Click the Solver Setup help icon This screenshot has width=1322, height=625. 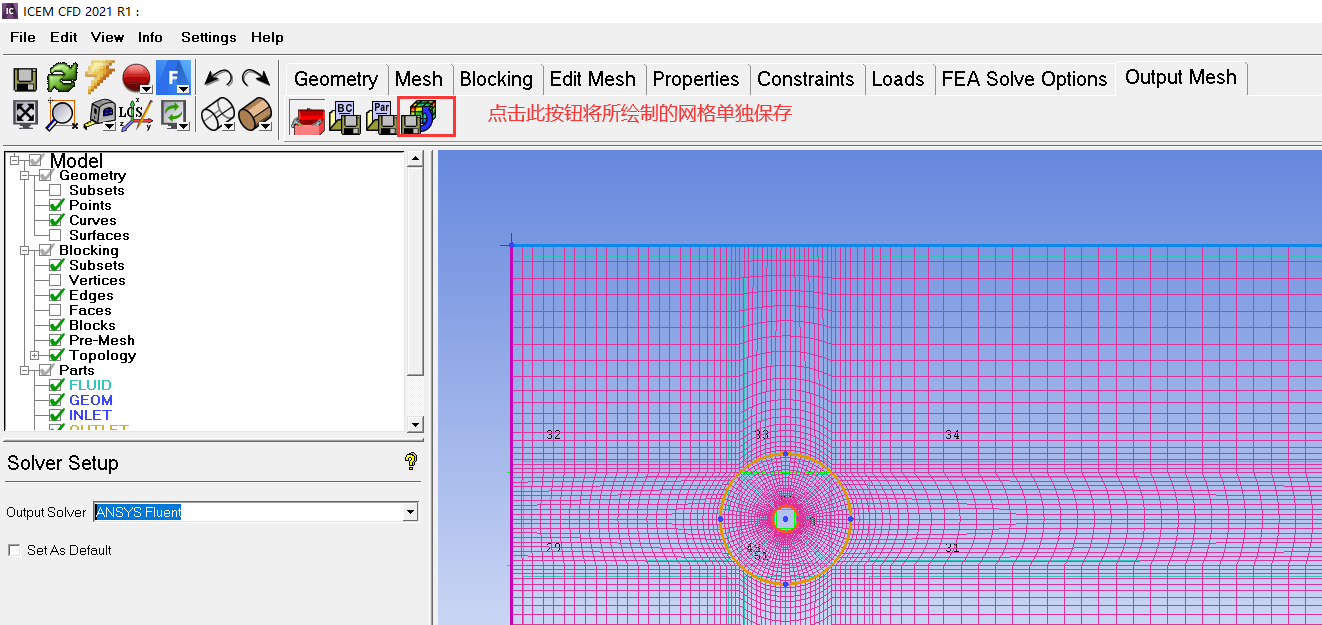point(410,461)
